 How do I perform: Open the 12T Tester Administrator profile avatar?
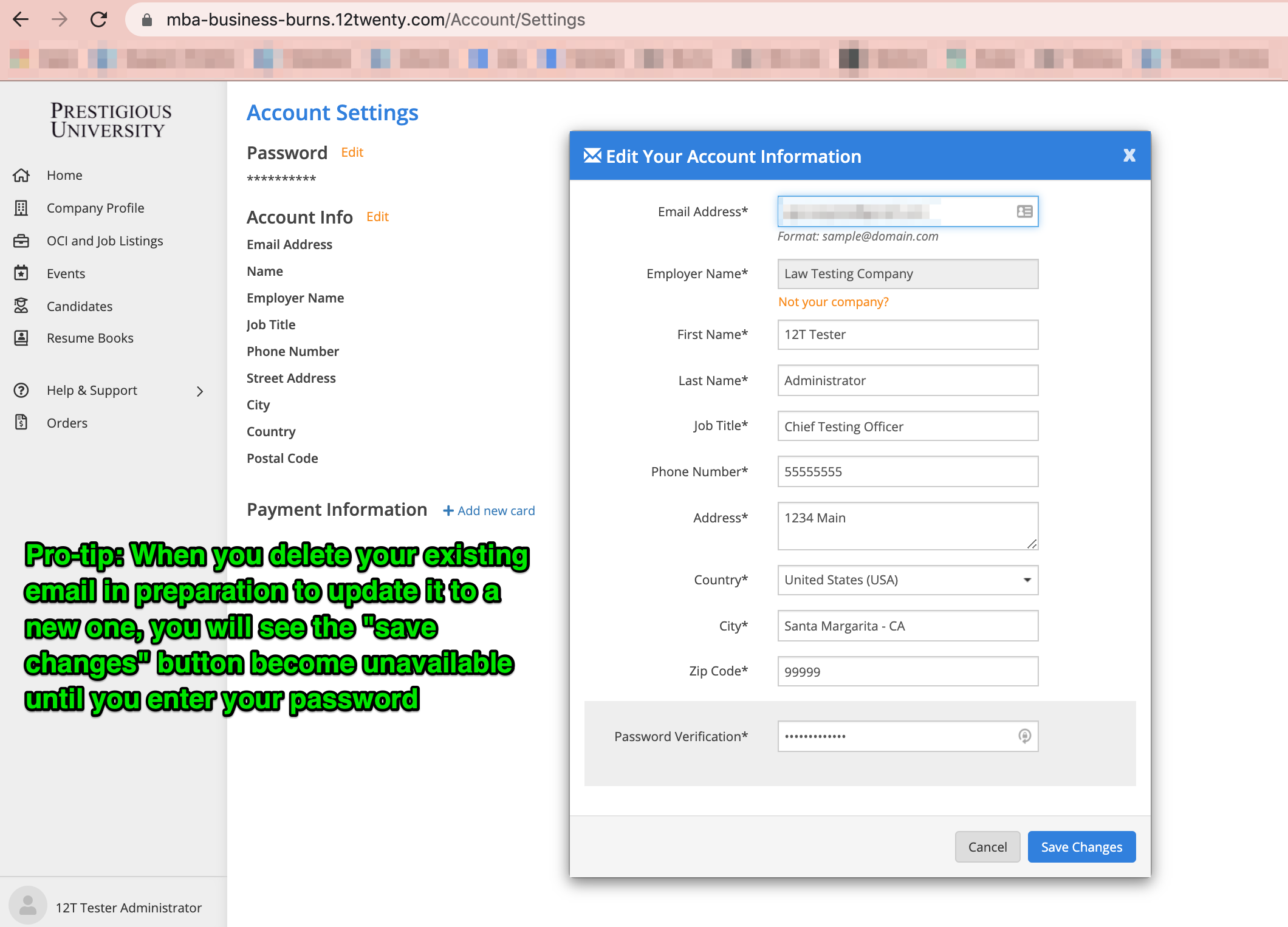[x=28, y=906]
